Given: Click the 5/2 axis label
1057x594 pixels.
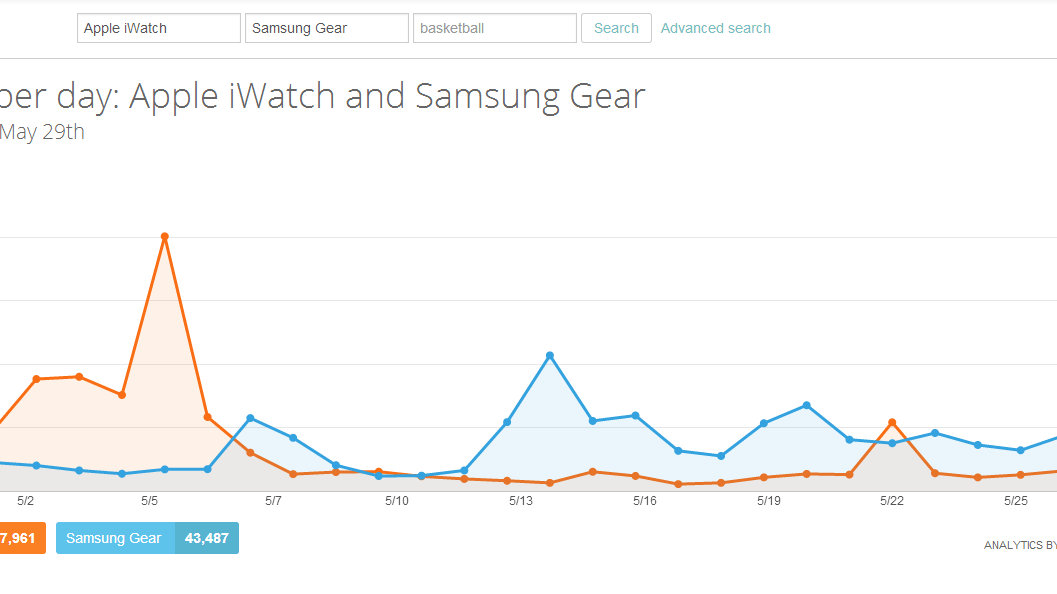Looking at the screenshot, I should click(x=28, y=500).
